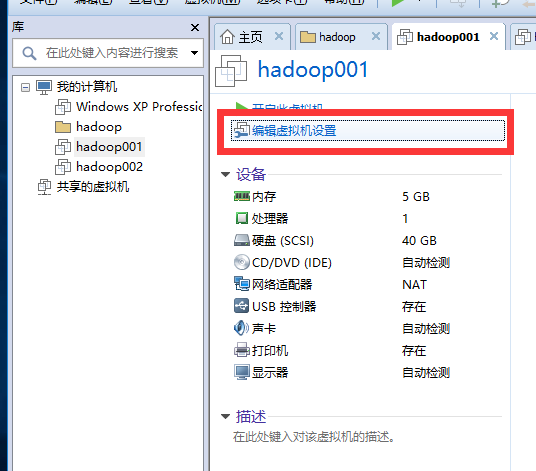Image resolution: width=536 pixels, height=471 pixels.
Task: Click the CD/DVD (IDE) disc icon
Action: click(x=242, y=262)
